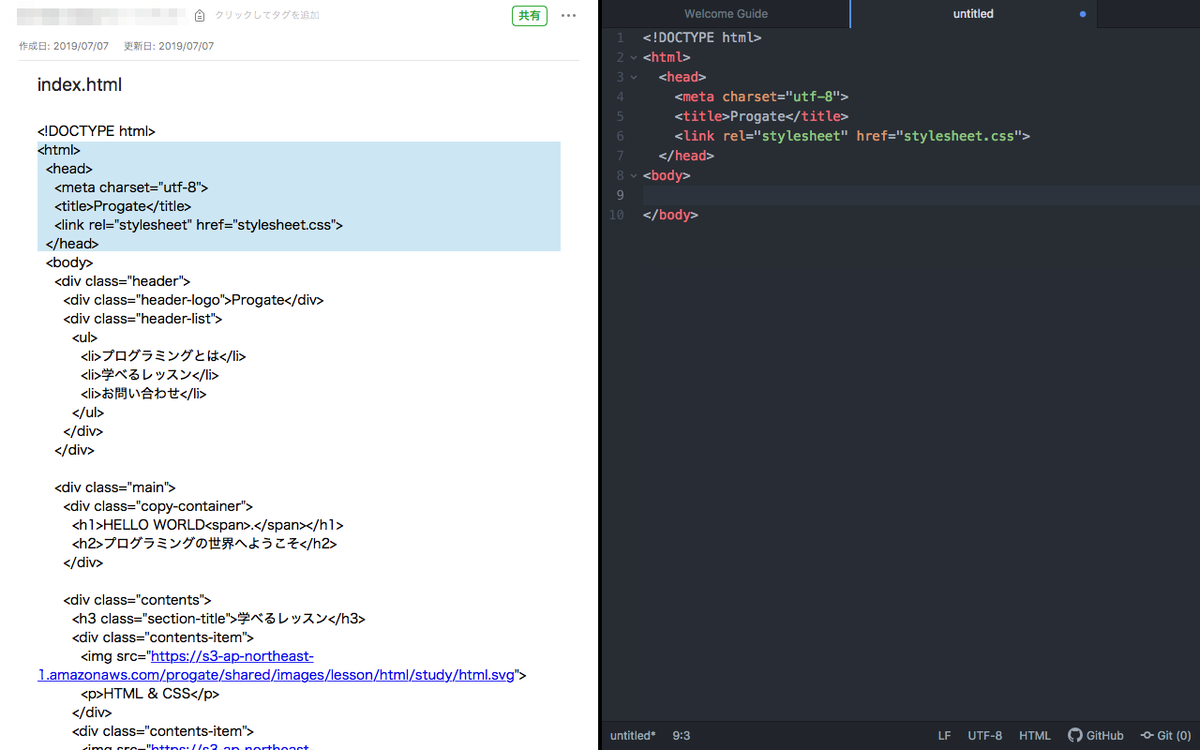Screen dimensions: 1200x750
Task: Click the '<li>学べるレッスン</li>' line
Action: click(x=150, y=375)
